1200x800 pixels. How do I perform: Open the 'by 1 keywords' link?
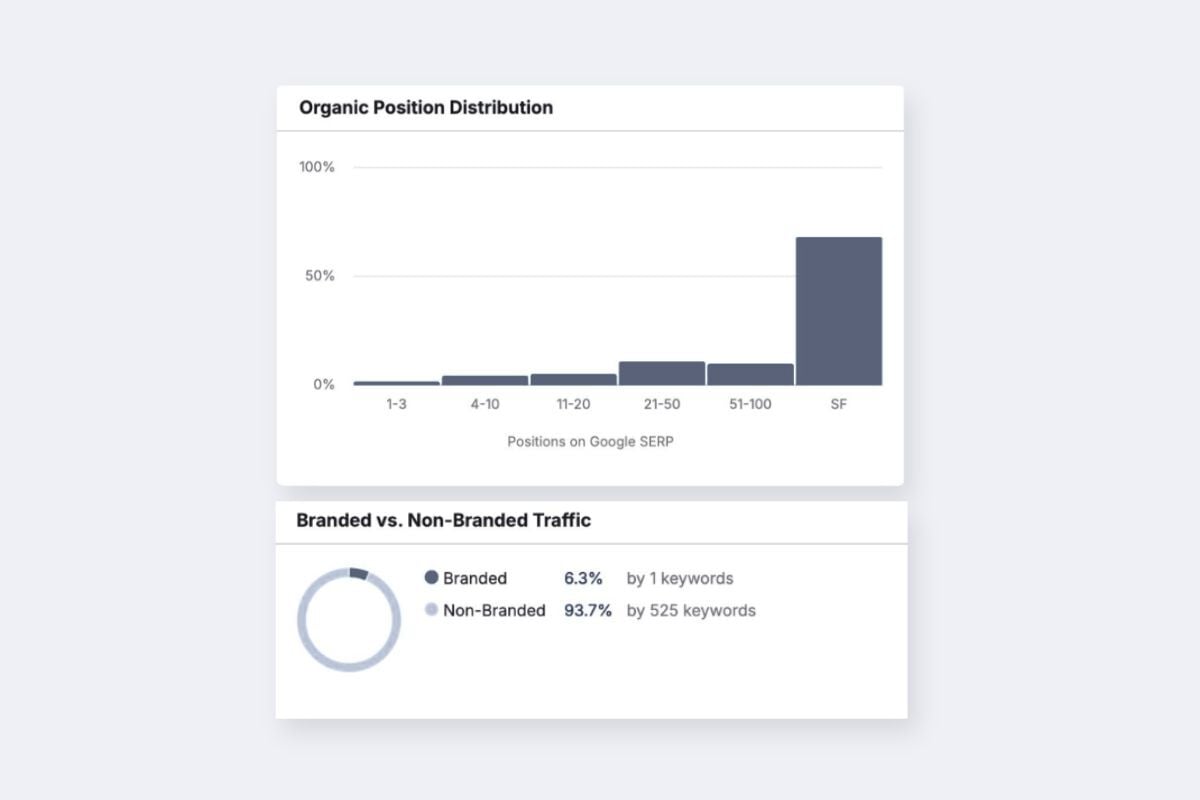pos(680,578)
